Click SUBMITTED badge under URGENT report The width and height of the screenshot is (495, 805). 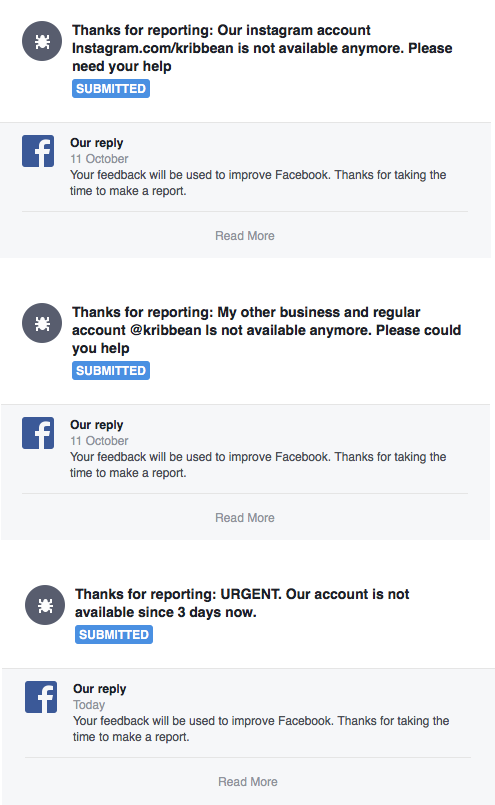coord(114,634)
